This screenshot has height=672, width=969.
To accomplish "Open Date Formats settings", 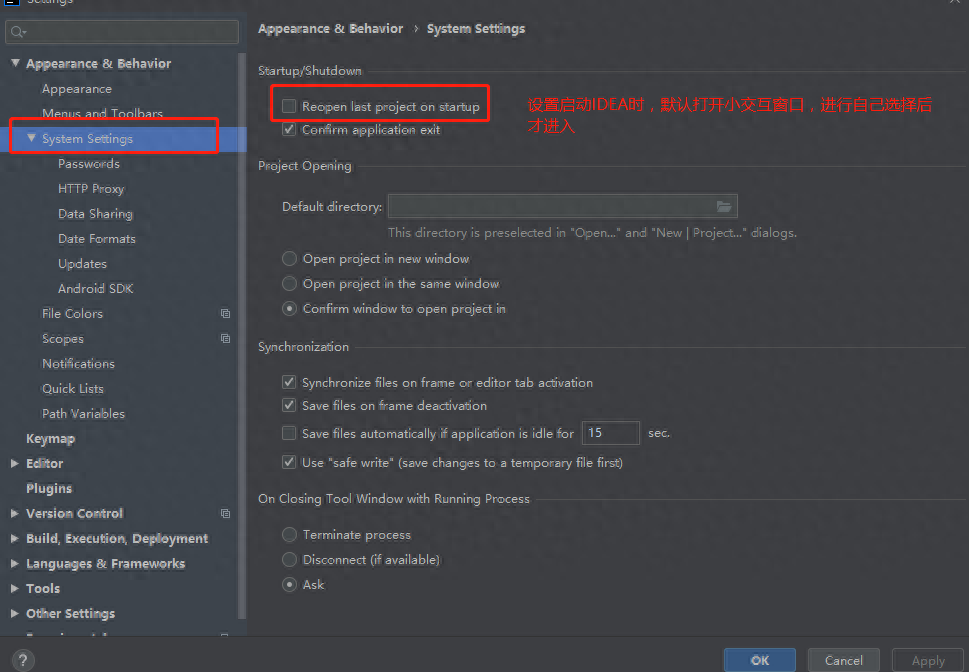I will 96,239.
